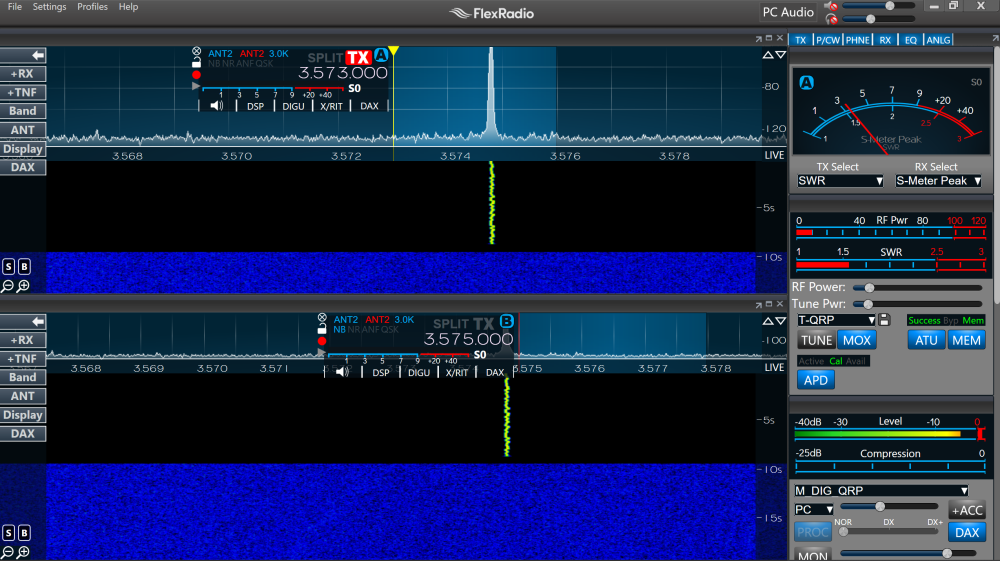Toggle slice A tuning lock icon
Screen dimensions: 1000x561
pos(196,62)
